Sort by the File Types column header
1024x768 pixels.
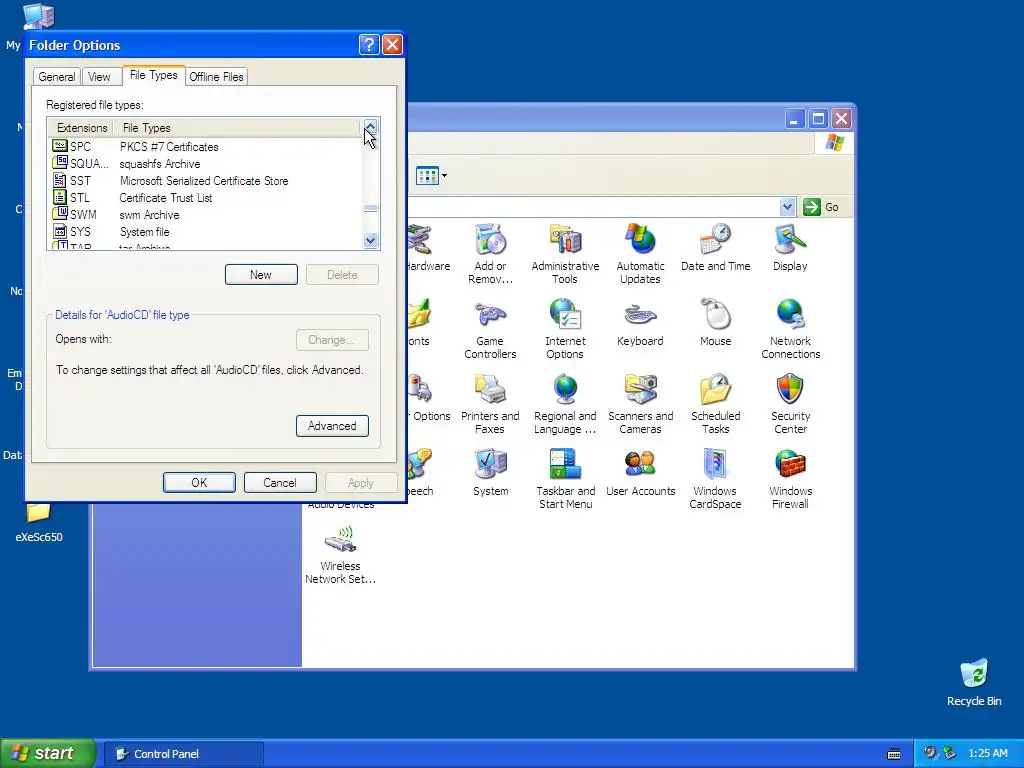[237, 127]
